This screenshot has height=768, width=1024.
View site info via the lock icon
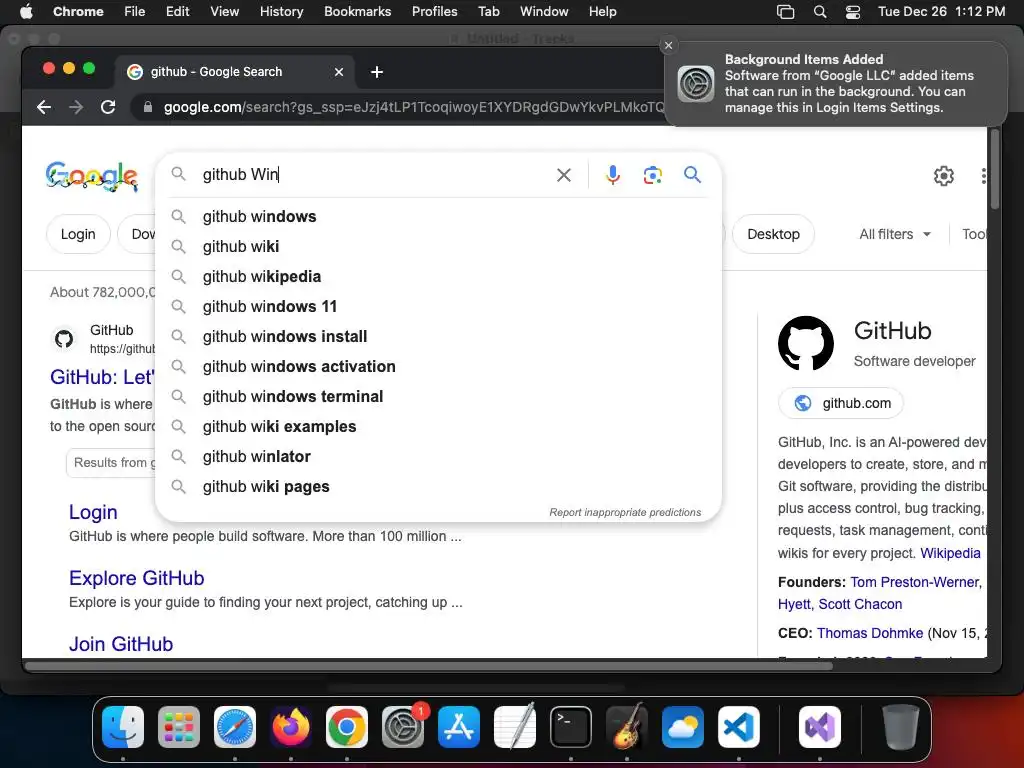click(148, 107)
